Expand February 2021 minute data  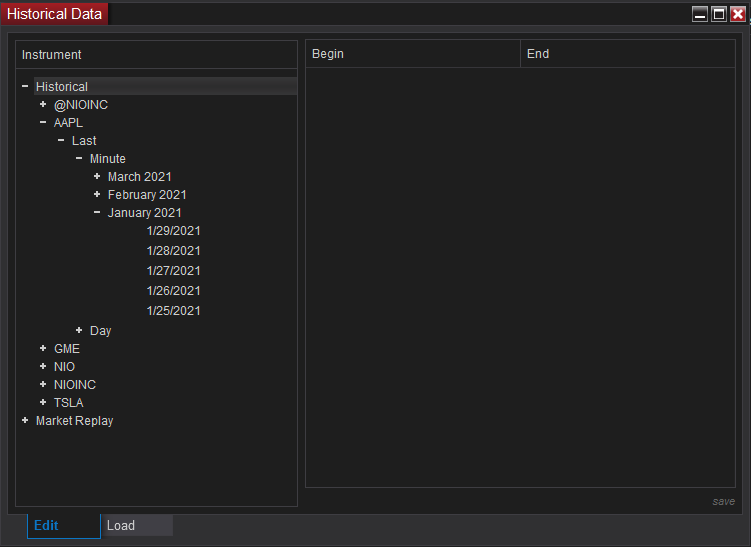click(x=97, y=194)
